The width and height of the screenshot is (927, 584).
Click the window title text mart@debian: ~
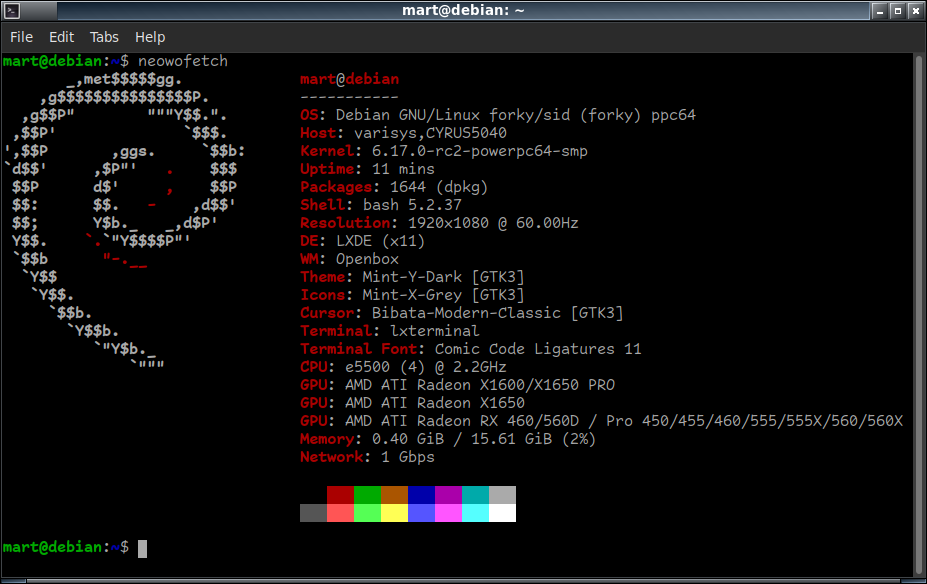point(463,11)
